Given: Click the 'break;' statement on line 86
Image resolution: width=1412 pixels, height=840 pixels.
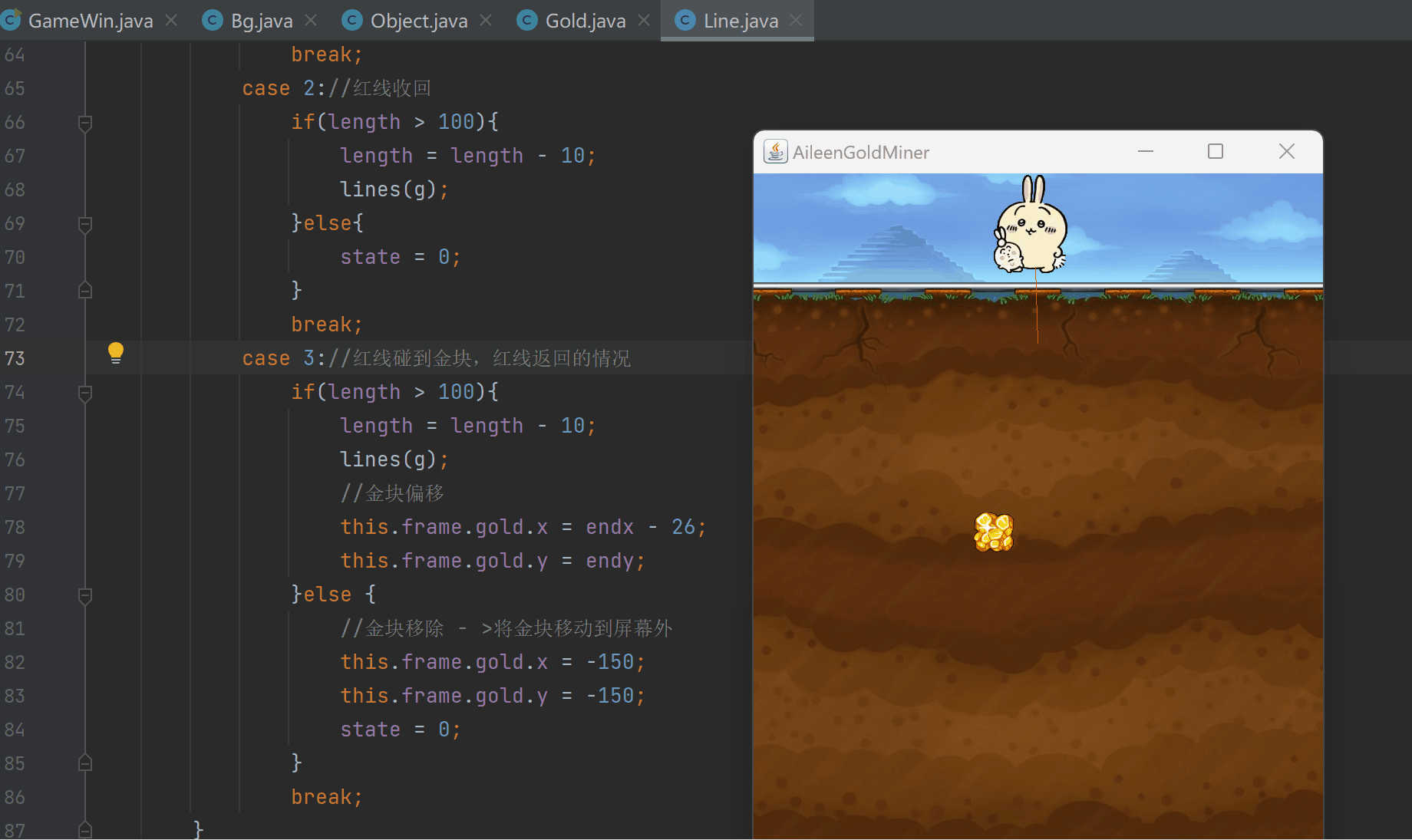Looking at the screenshot, I should [327, 797].
